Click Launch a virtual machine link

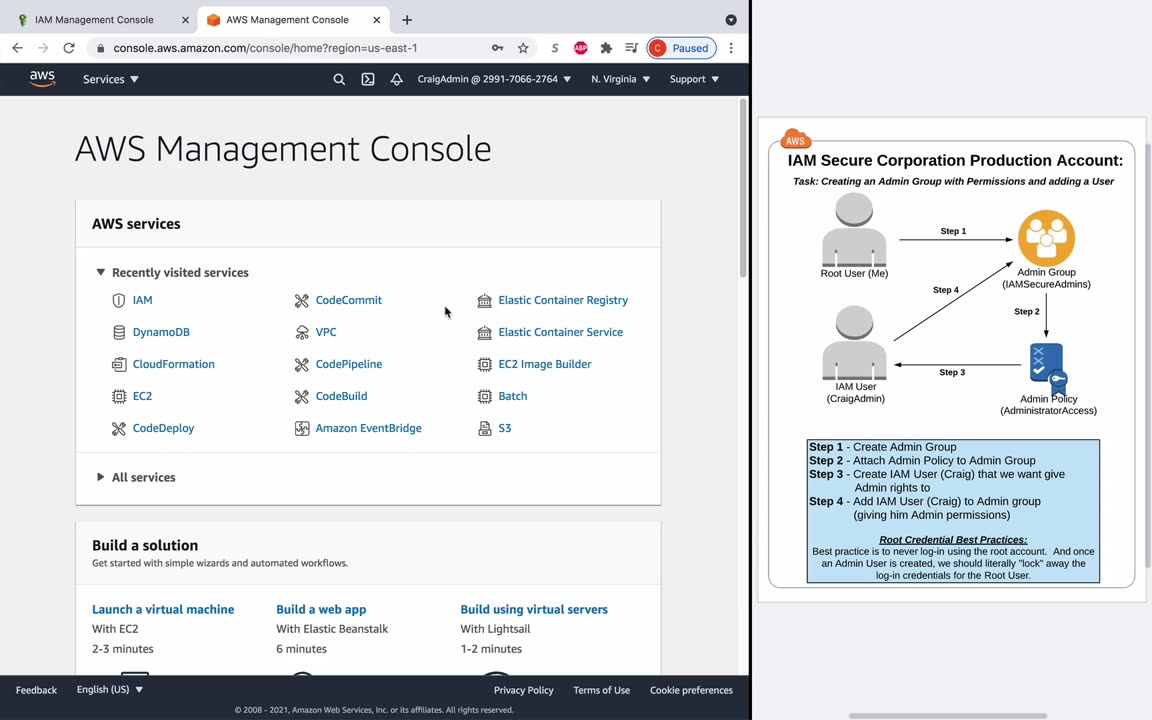click(x=163, y=610)
